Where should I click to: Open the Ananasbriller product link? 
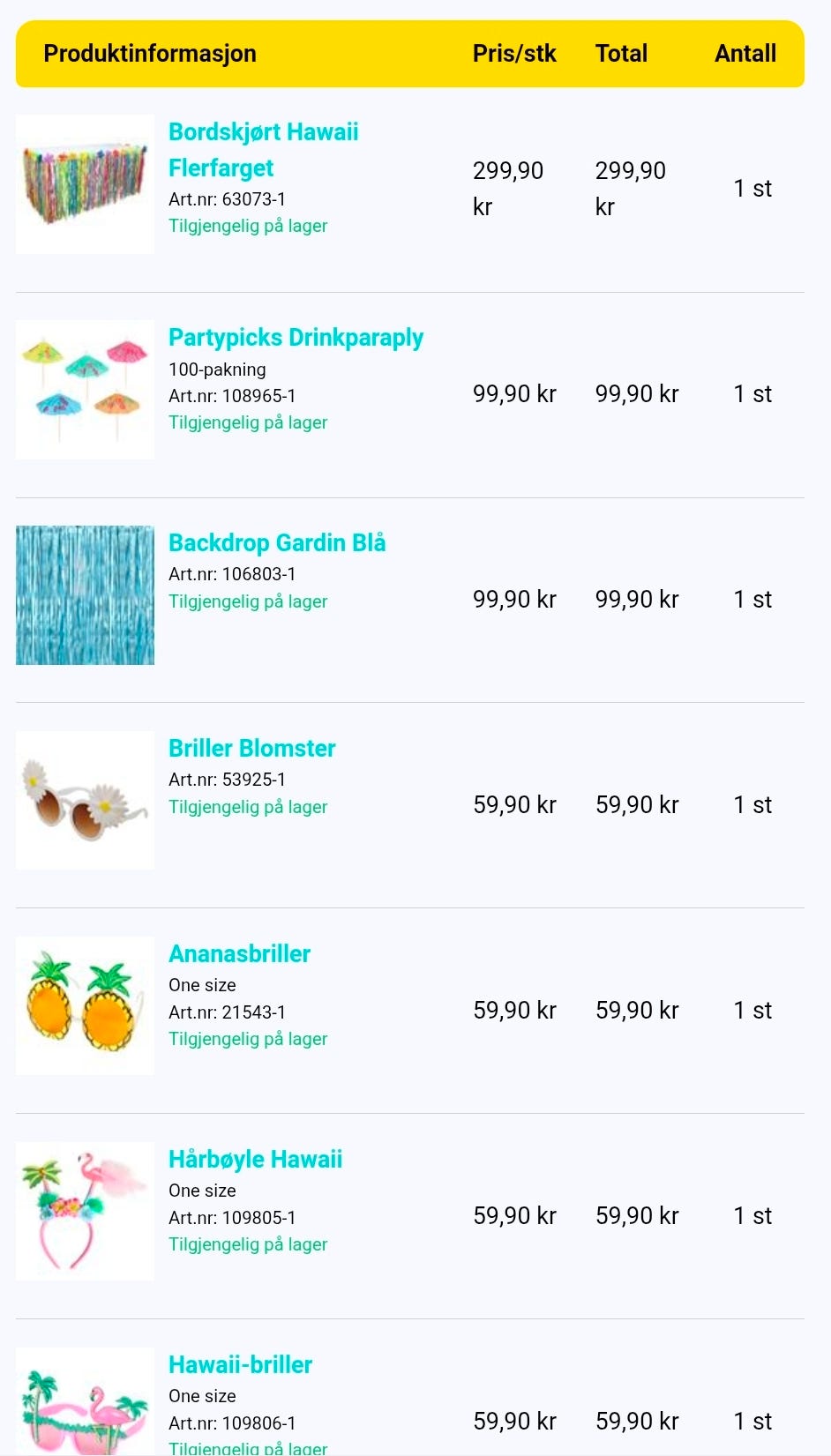(239, 953)
